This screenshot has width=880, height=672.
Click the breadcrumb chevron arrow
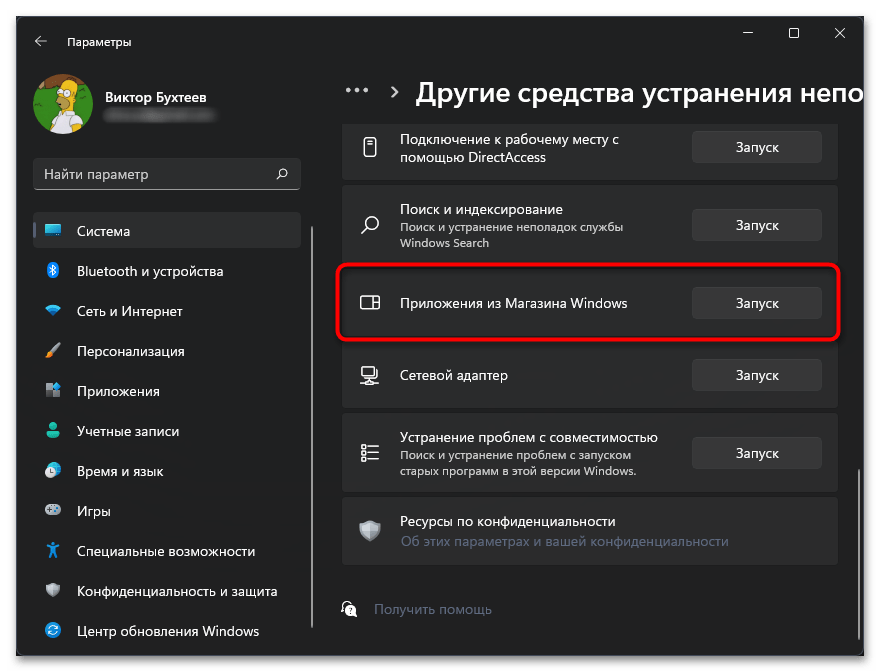click(395, 92)
